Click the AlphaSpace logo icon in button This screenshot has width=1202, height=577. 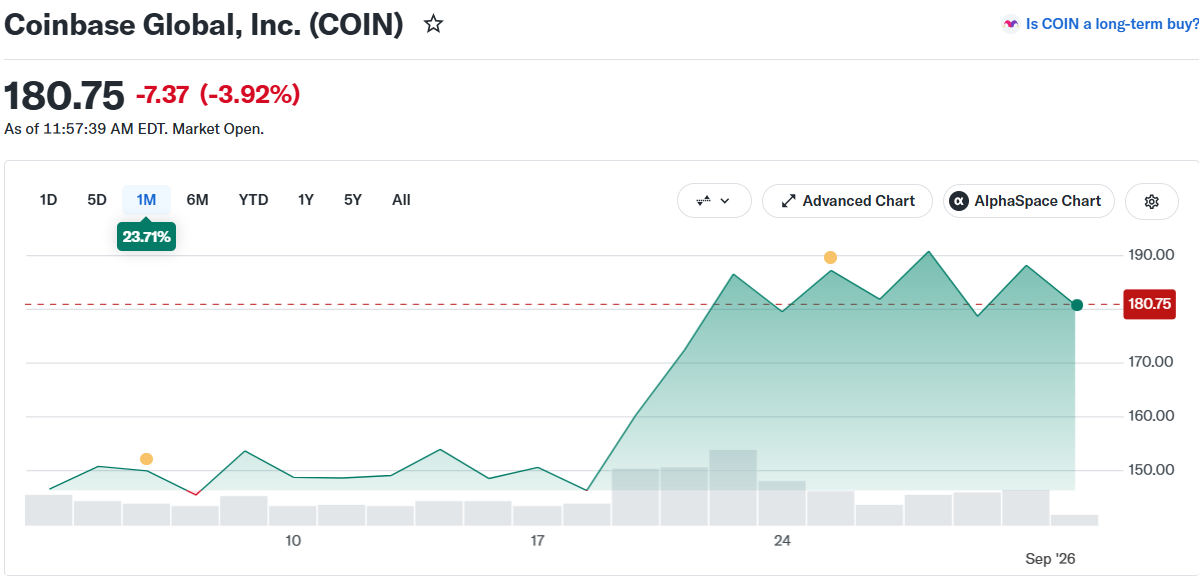coord(959,201)
